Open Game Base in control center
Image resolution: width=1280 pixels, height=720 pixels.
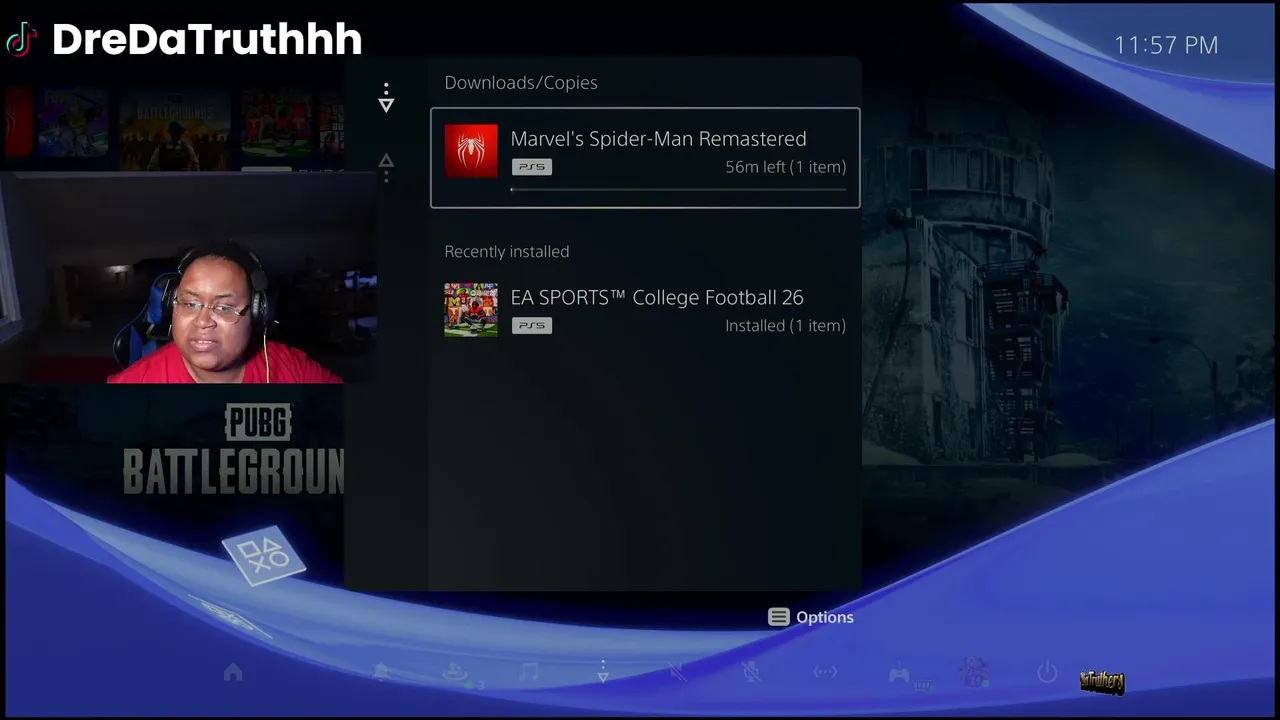tap(456, 674)
